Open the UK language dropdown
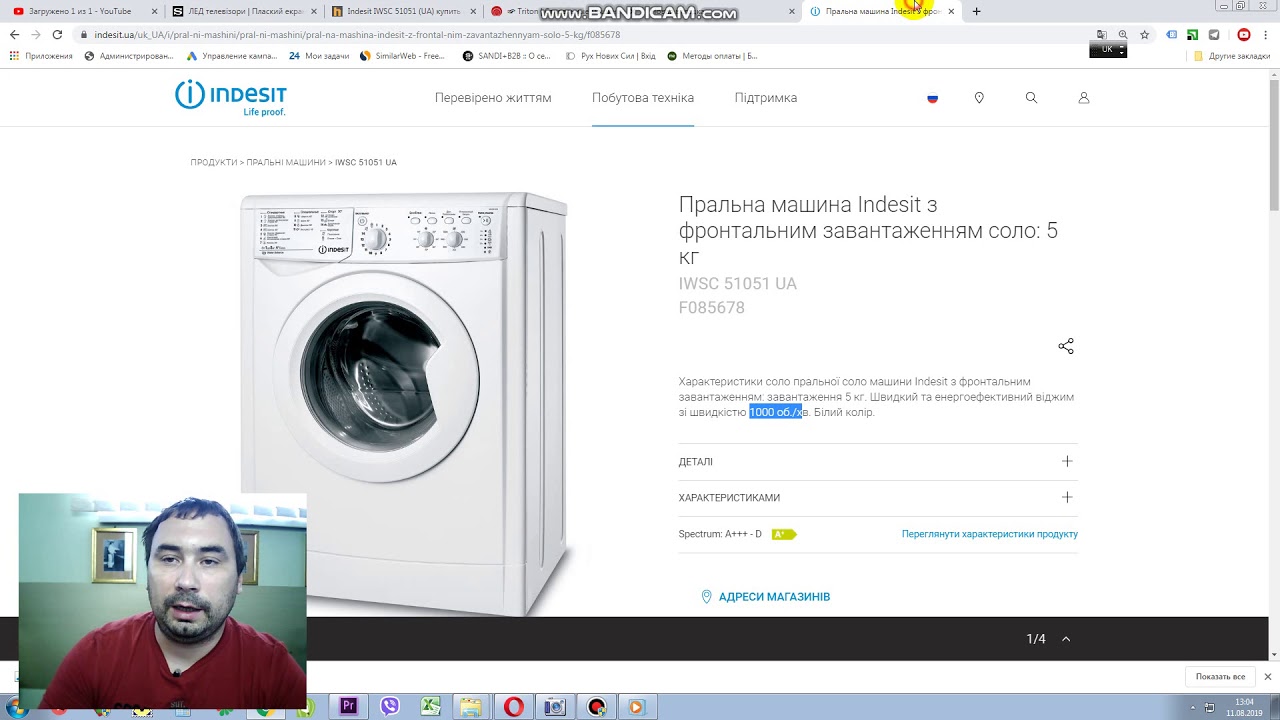Image resolution: width=1280 pixels, height=720 pixels. [1108, 49]
